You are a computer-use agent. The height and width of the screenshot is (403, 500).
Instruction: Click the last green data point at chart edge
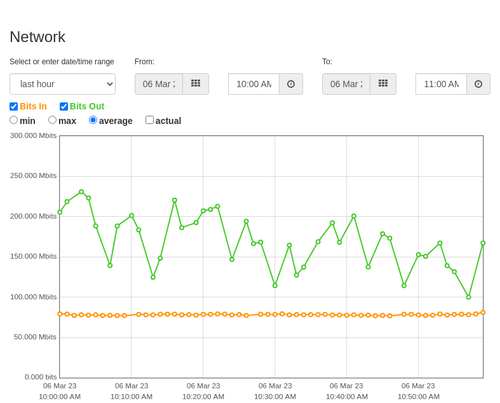483,243
